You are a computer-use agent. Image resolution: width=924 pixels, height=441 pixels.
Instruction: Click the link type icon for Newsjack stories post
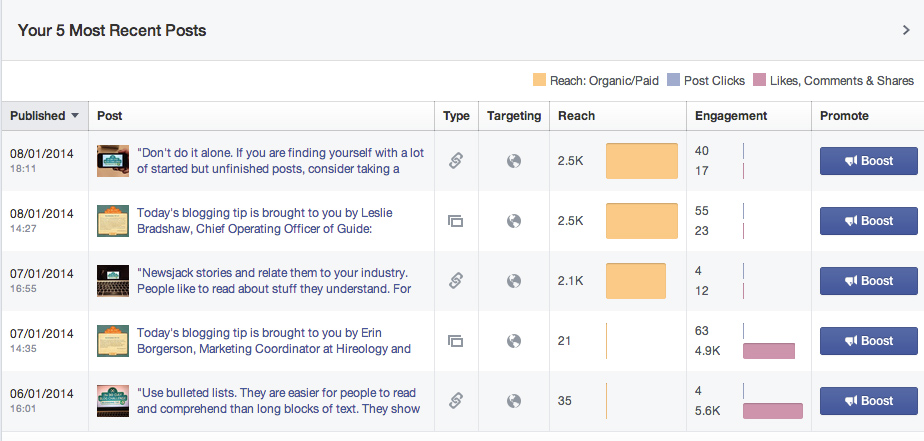point(456,281)
